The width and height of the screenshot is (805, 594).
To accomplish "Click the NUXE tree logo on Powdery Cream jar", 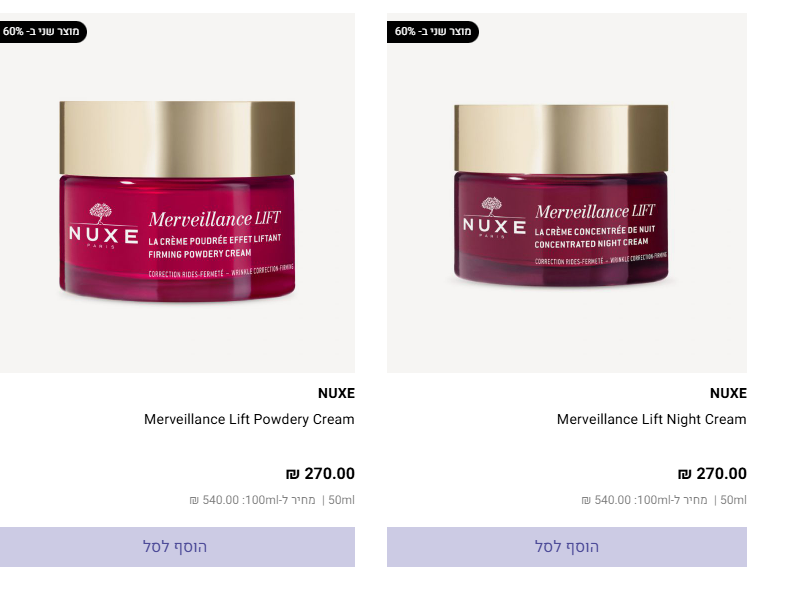I will pyautogui.click(x=101, y=213).
